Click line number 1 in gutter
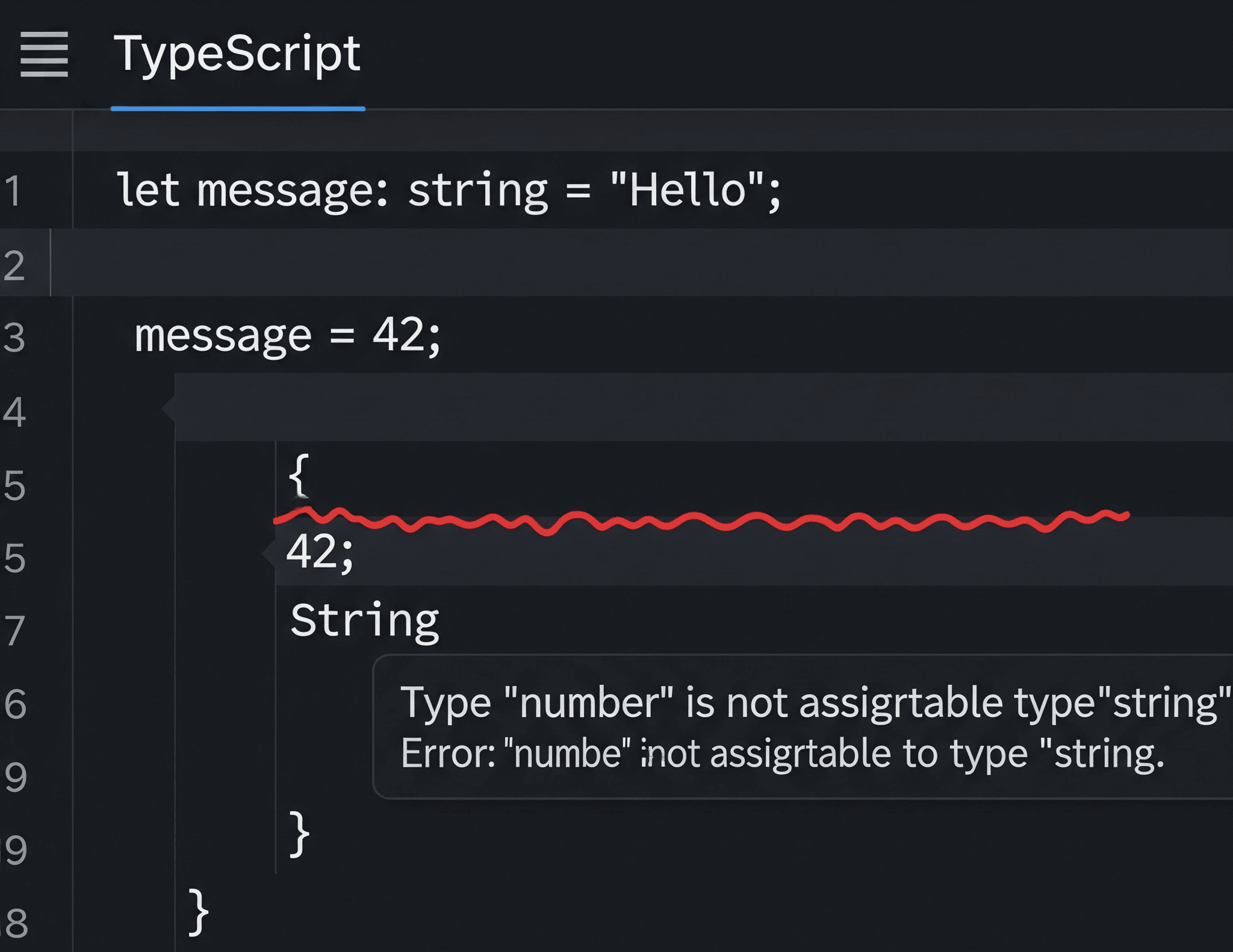The width and height of the screenshot is (1233, 952). [x=13, y=191]
